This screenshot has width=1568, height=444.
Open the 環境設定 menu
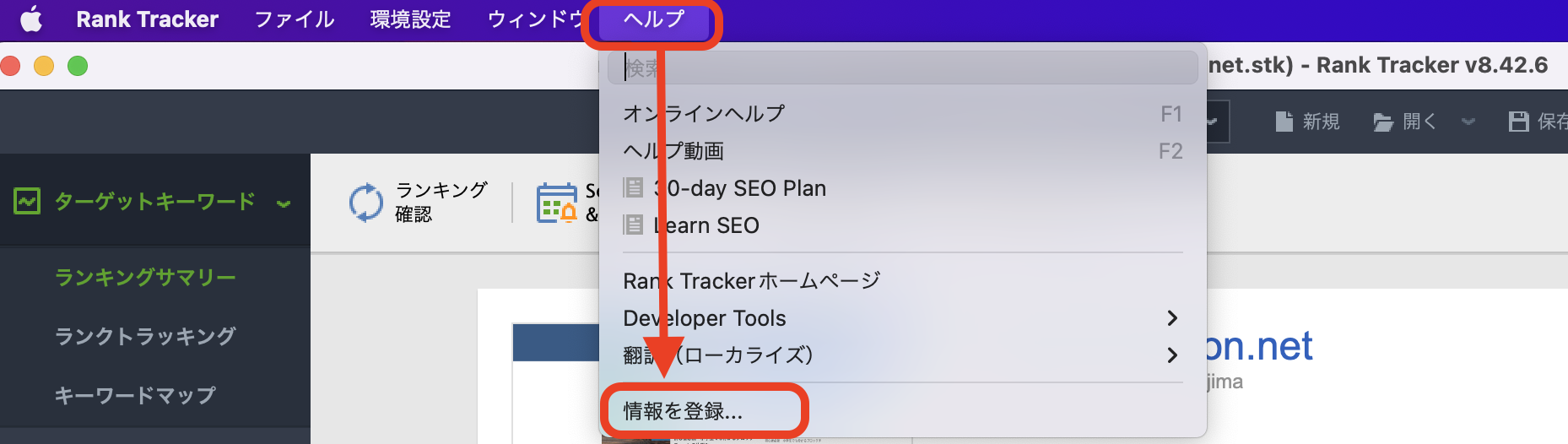coord(410,19)
